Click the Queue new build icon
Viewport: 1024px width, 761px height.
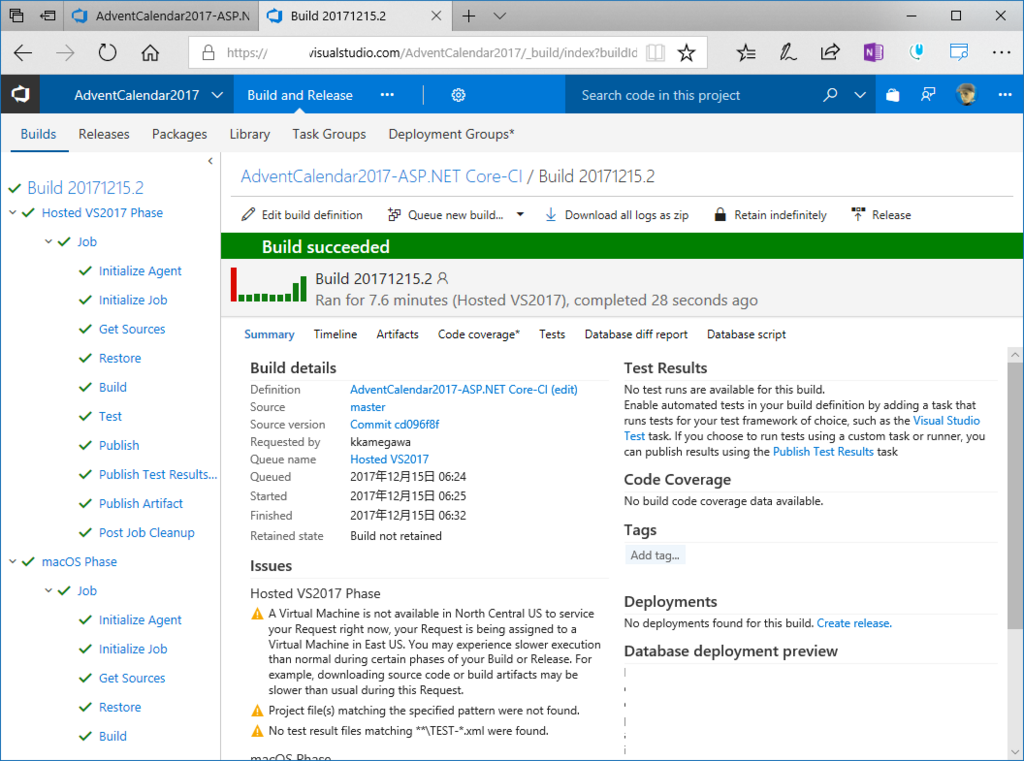(x=394, y=215)
